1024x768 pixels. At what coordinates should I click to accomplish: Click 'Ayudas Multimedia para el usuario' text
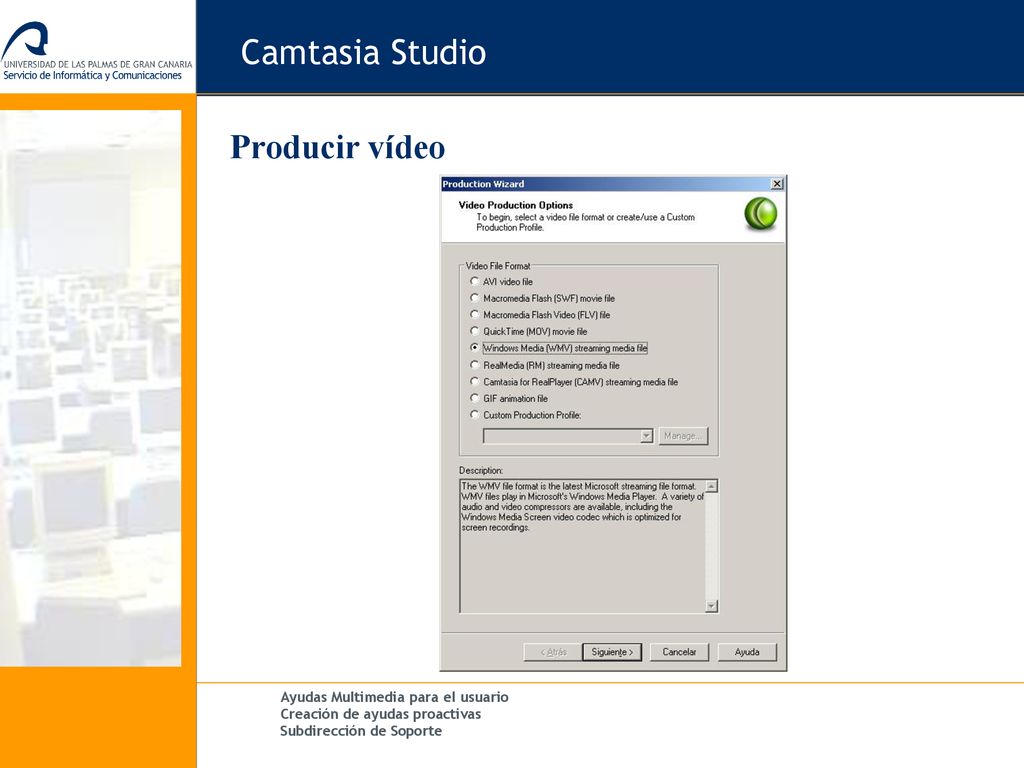[394, 697]
